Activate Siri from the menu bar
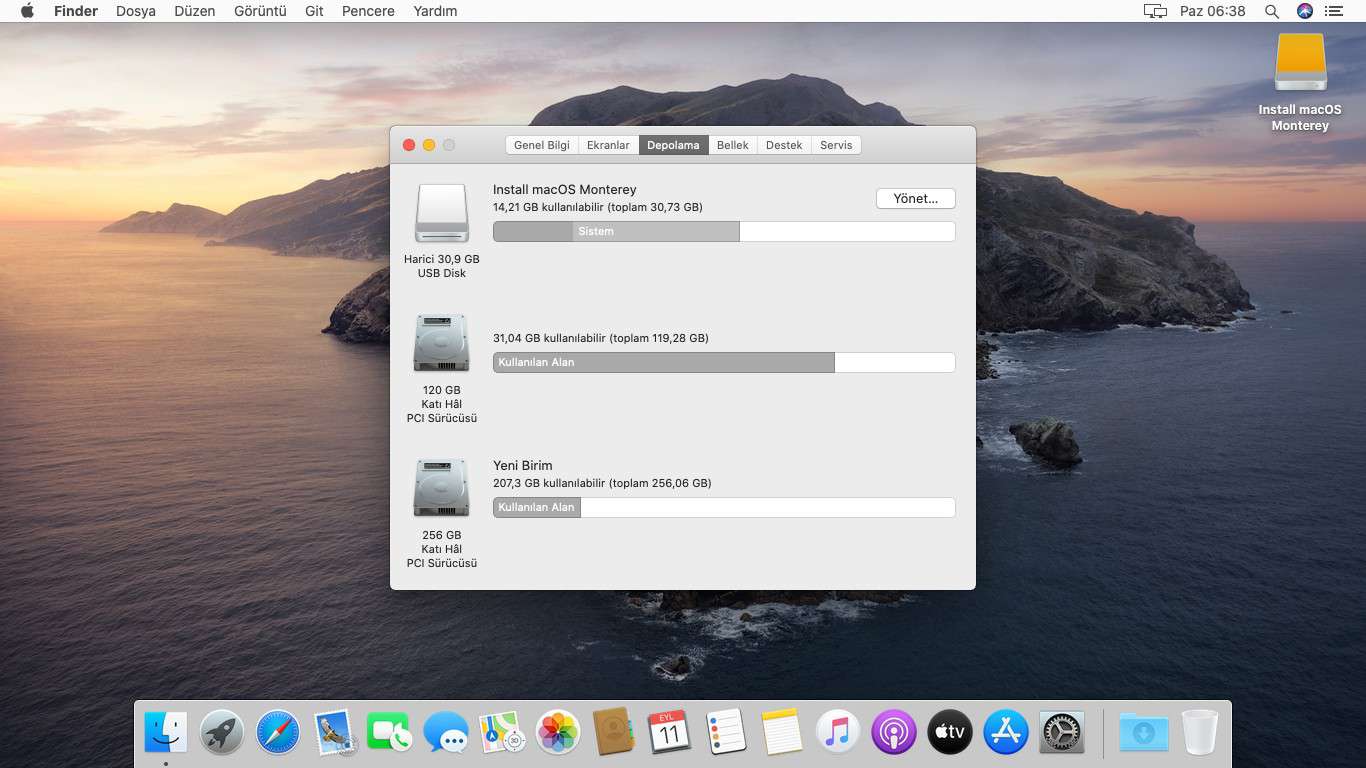1366x768 pixels. click(x=1304, y=11)
